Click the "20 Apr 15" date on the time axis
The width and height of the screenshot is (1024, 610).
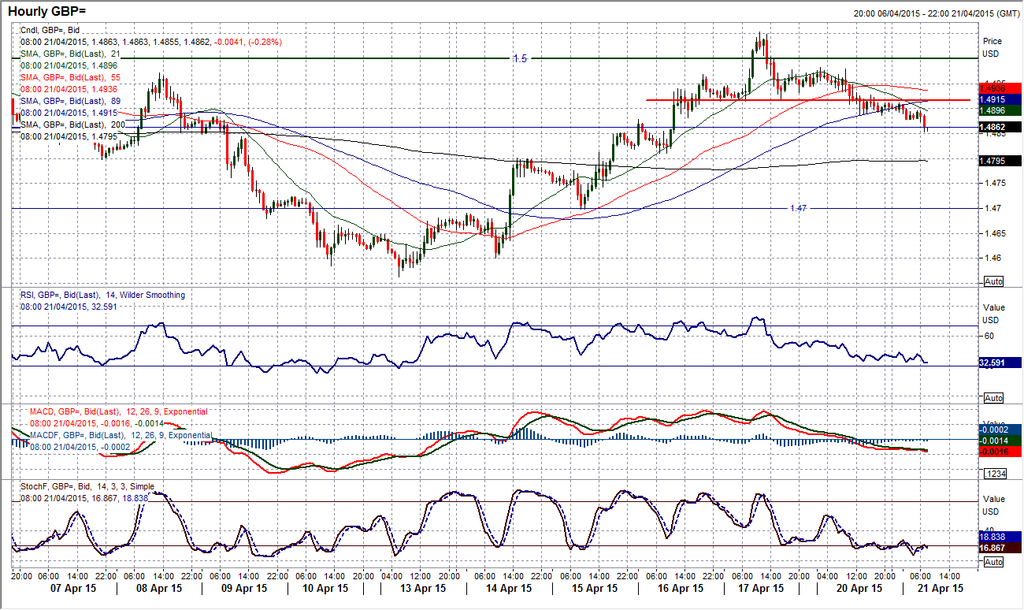pyautogui.click(x=859, y=588)
